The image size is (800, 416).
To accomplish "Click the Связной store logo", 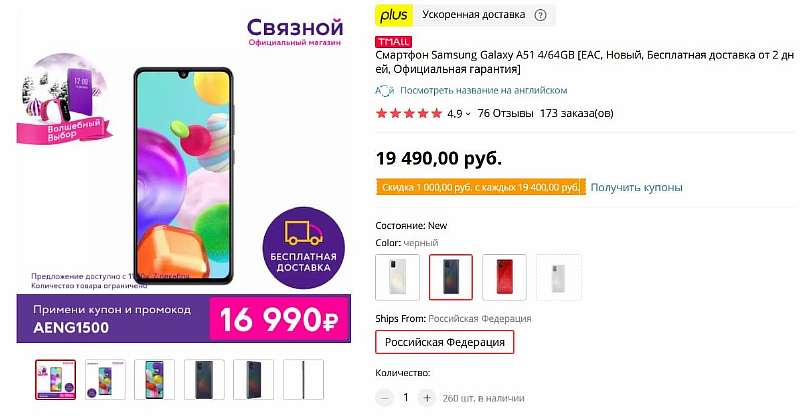I will [295, 32].
